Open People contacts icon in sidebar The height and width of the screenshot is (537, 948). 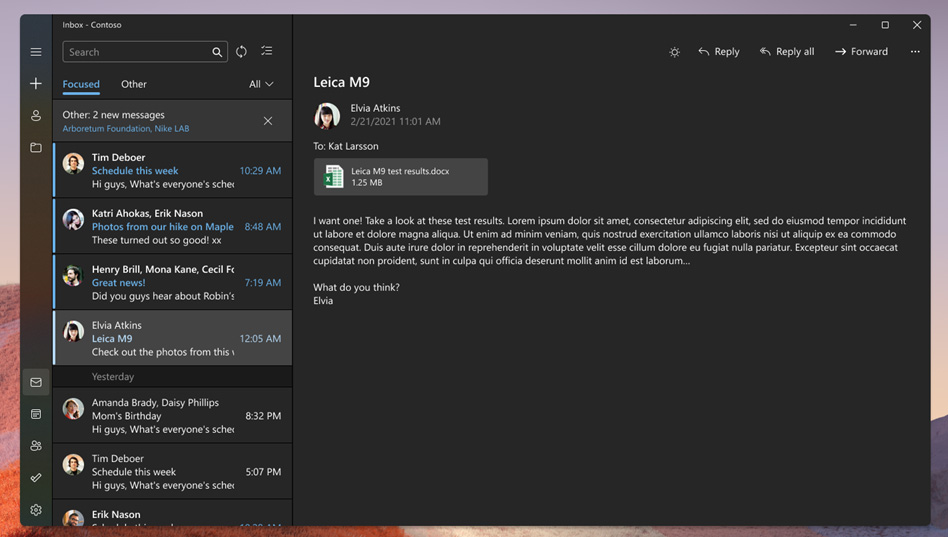(36, 446)
